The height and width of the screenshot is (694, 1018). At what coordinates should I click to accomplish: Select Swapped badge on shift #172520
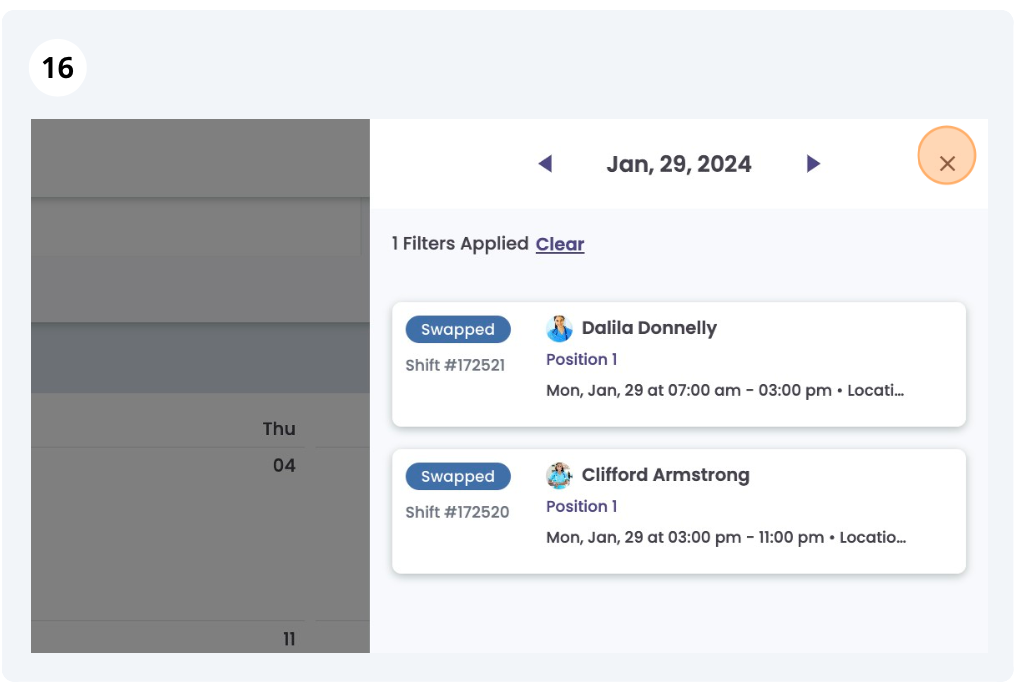458,476
